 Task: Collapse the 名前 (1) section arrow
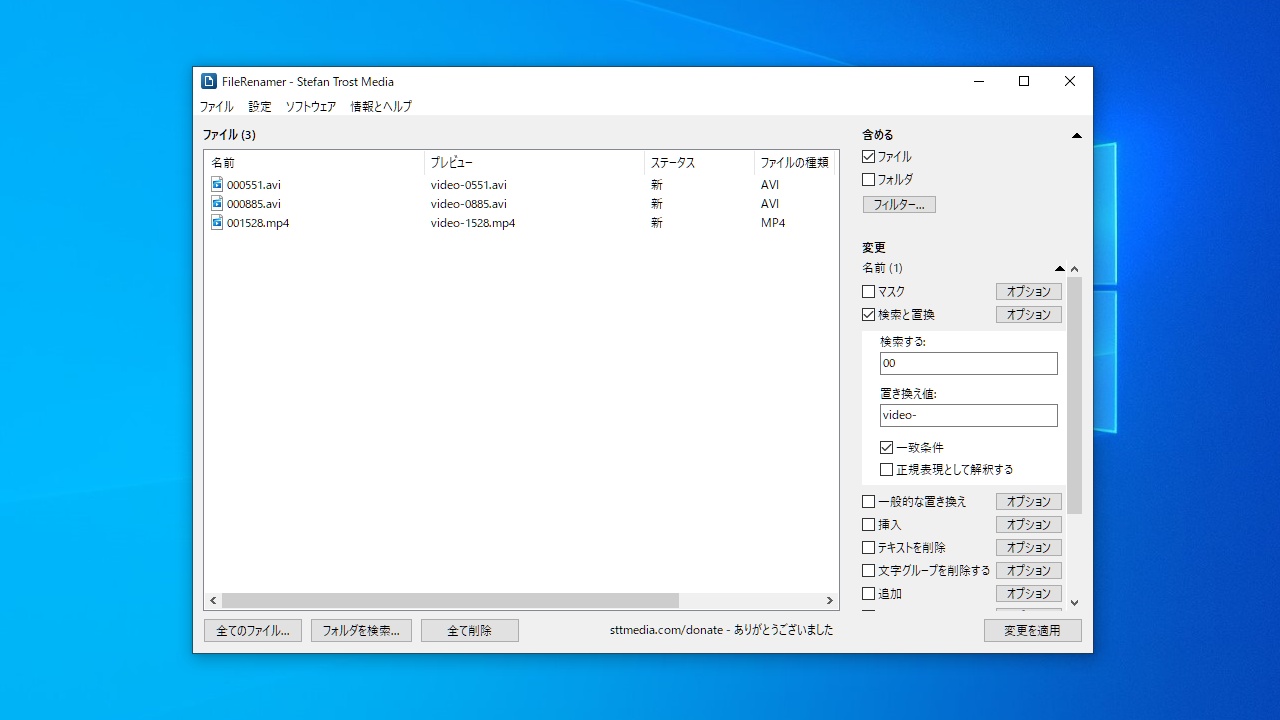click(1060, 268)
